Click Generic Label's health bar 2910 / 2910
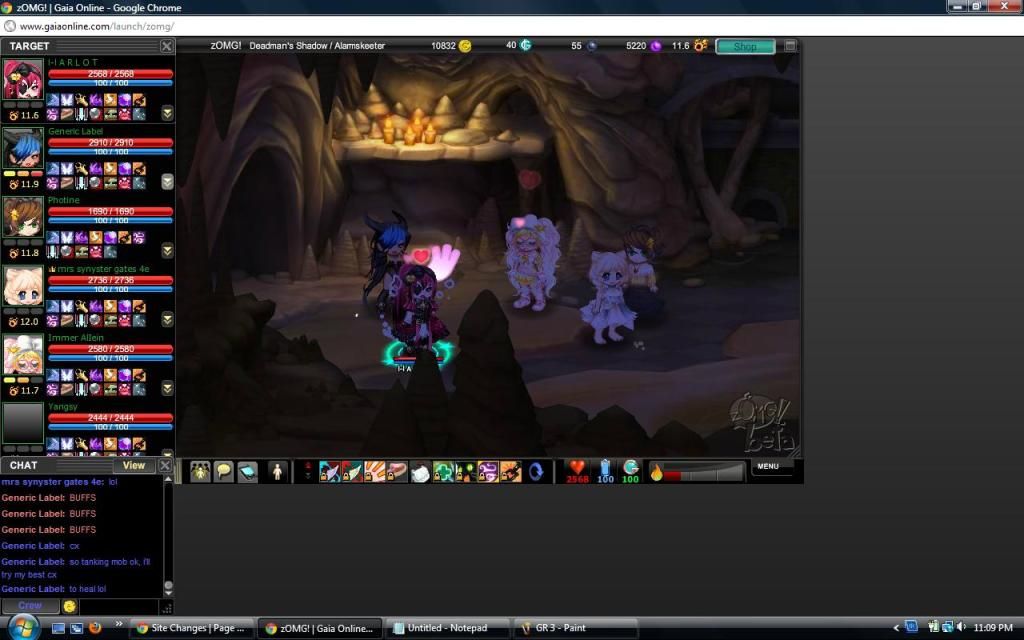1024x640 pixels. (x=110, y=142)
